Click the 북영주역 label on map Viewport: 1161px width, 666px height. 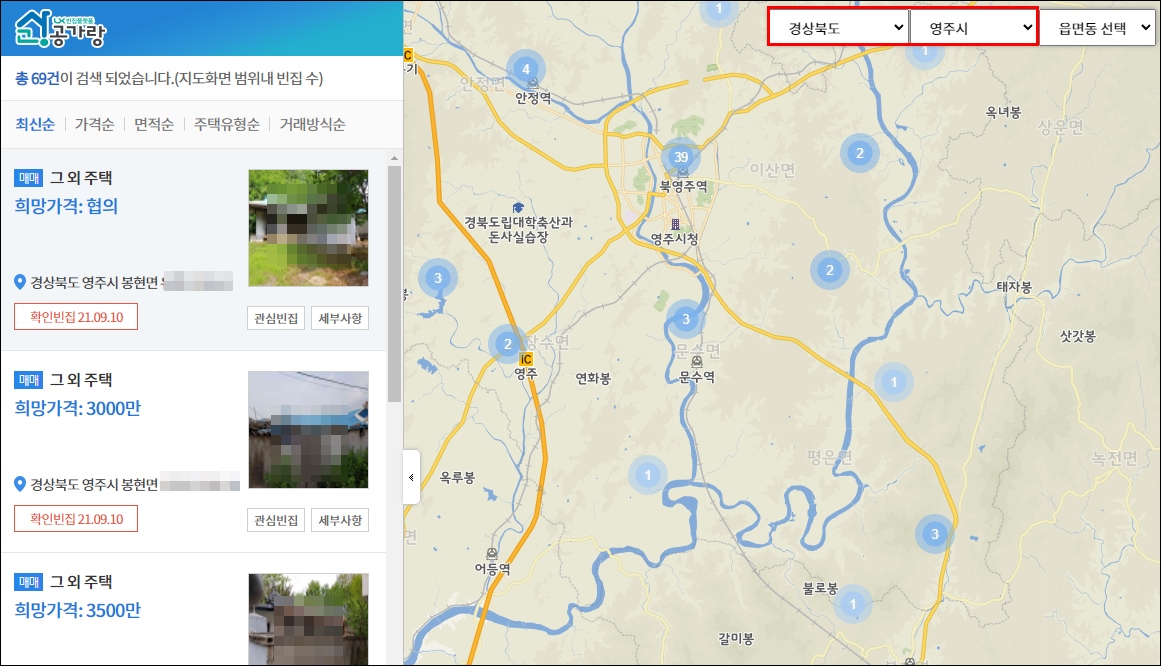[683, 186]
